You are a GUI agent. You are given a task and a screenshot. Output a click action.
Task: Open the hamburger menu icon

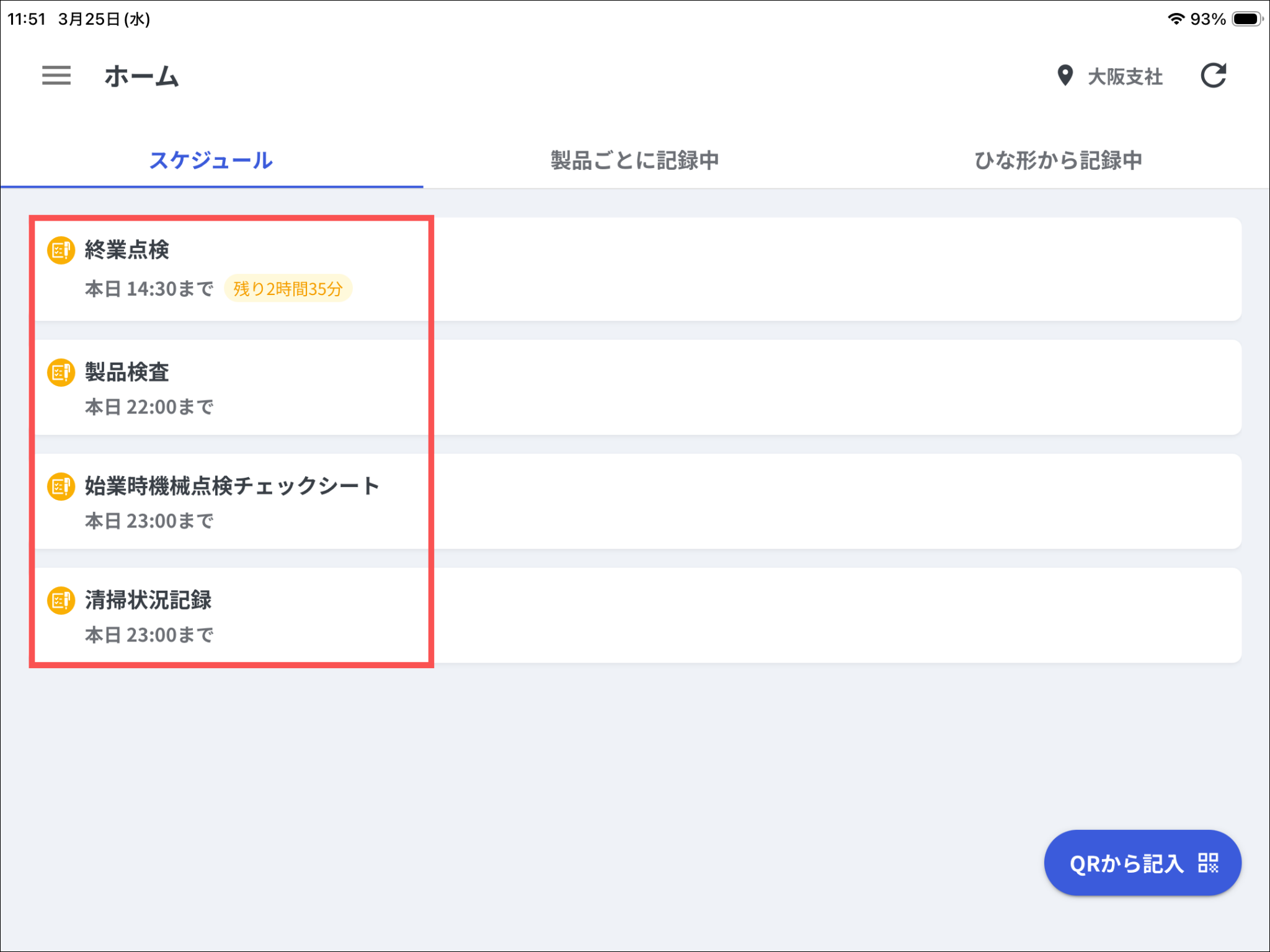tap(56, 76)
